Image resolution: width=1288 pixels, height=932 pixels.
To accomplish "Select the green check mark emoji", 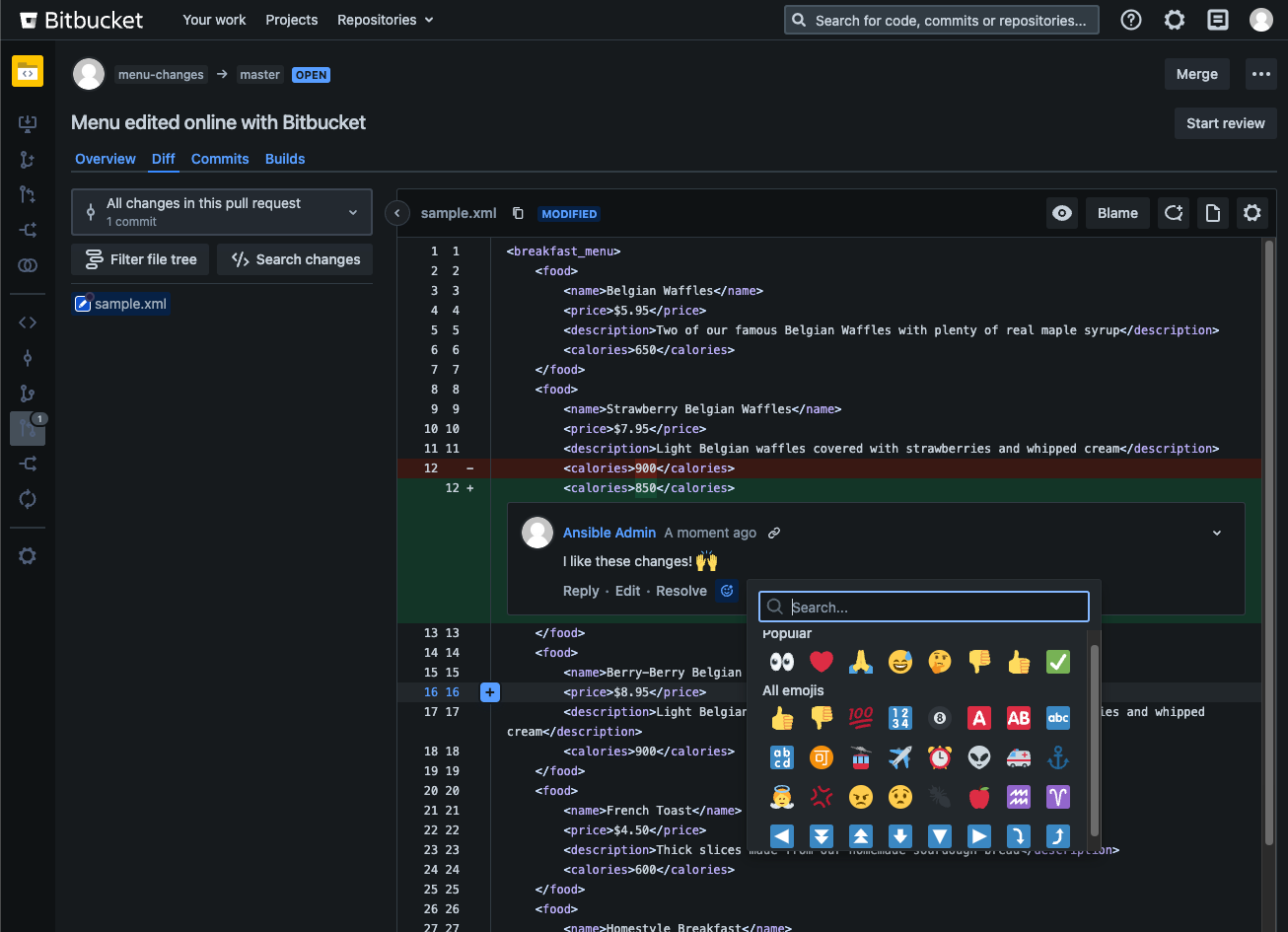I will (1058, 662).
